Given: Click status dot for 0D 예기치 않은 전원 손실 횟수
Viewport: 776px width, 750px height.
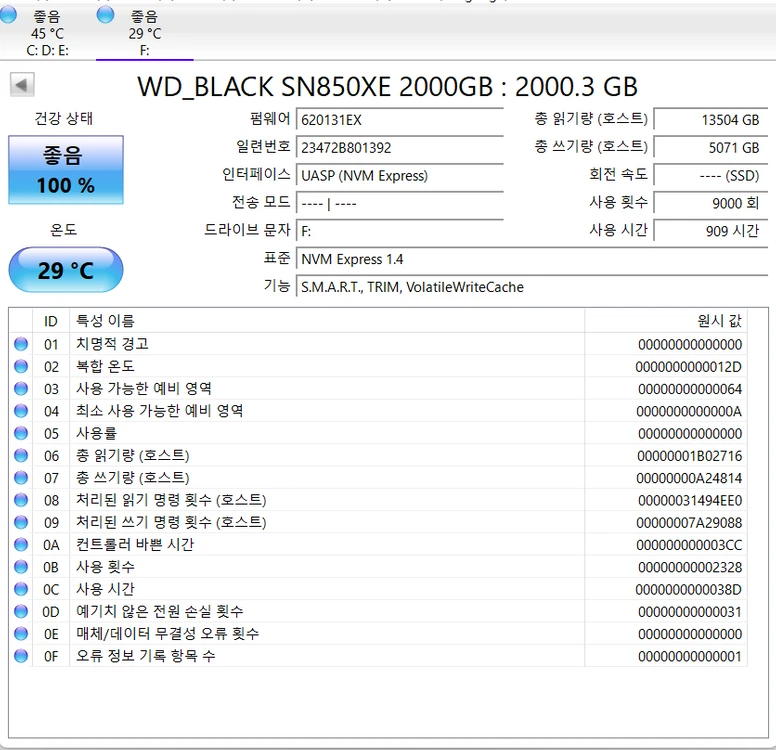Looking at the screenshot, I should click(21, 611).
